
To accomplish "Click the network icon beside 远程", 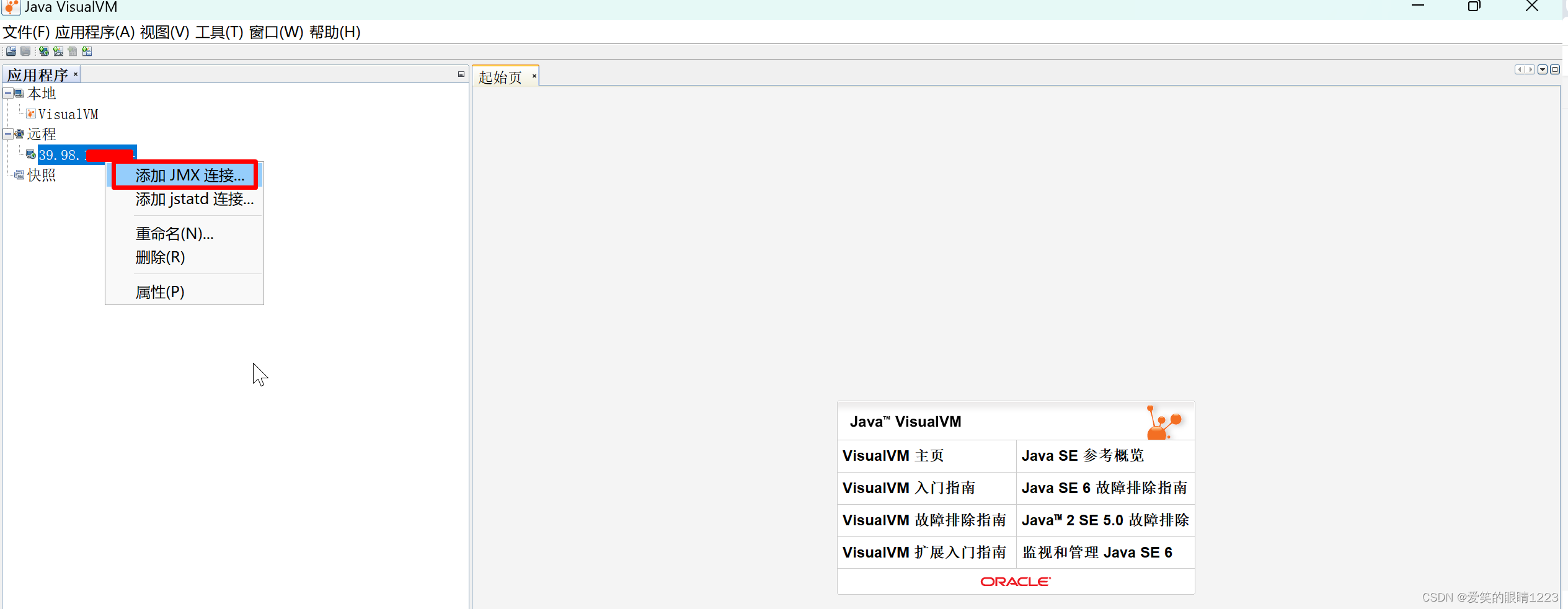I will click(x=19, y=134).
